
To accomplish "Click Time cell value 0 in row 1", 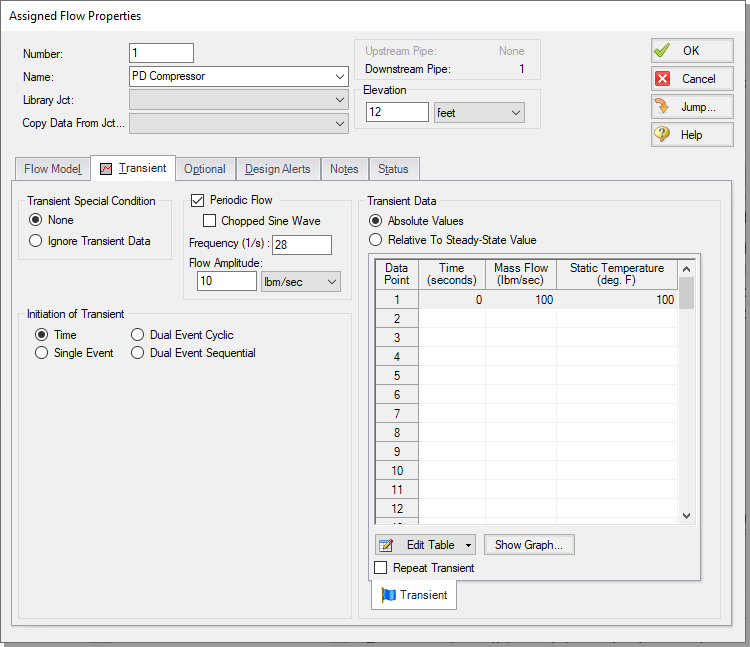I will click(x=452, y=300).
